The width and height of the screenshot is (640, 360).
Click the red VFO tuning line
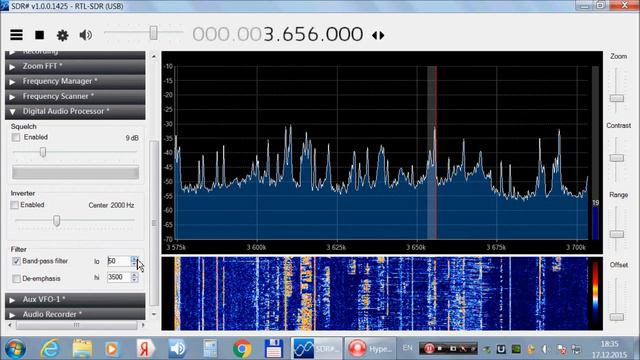click(x=436, y=153)
